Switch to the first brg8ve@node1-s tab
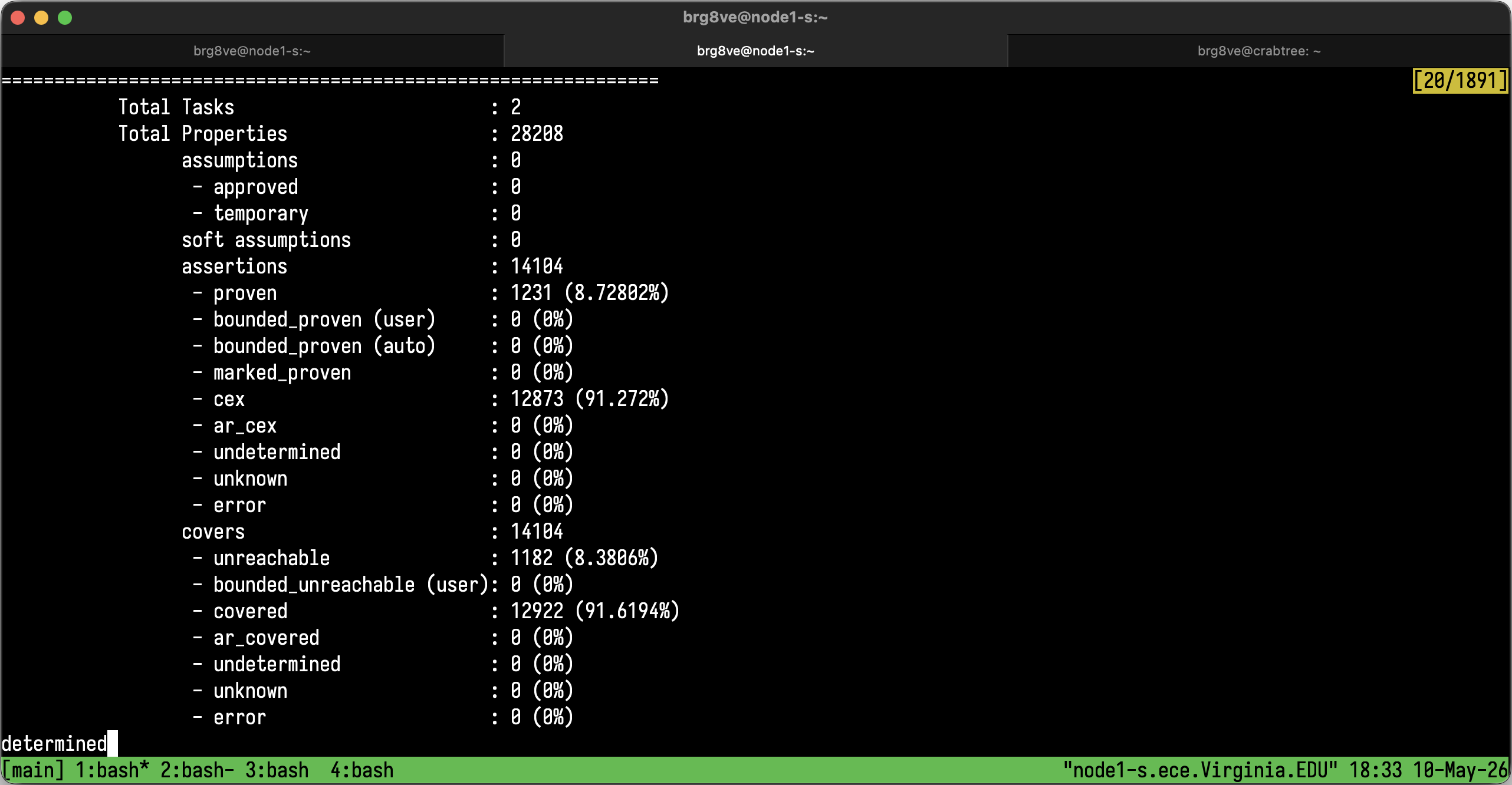This screenshot has width=1512, height=785. click(252, 51)
